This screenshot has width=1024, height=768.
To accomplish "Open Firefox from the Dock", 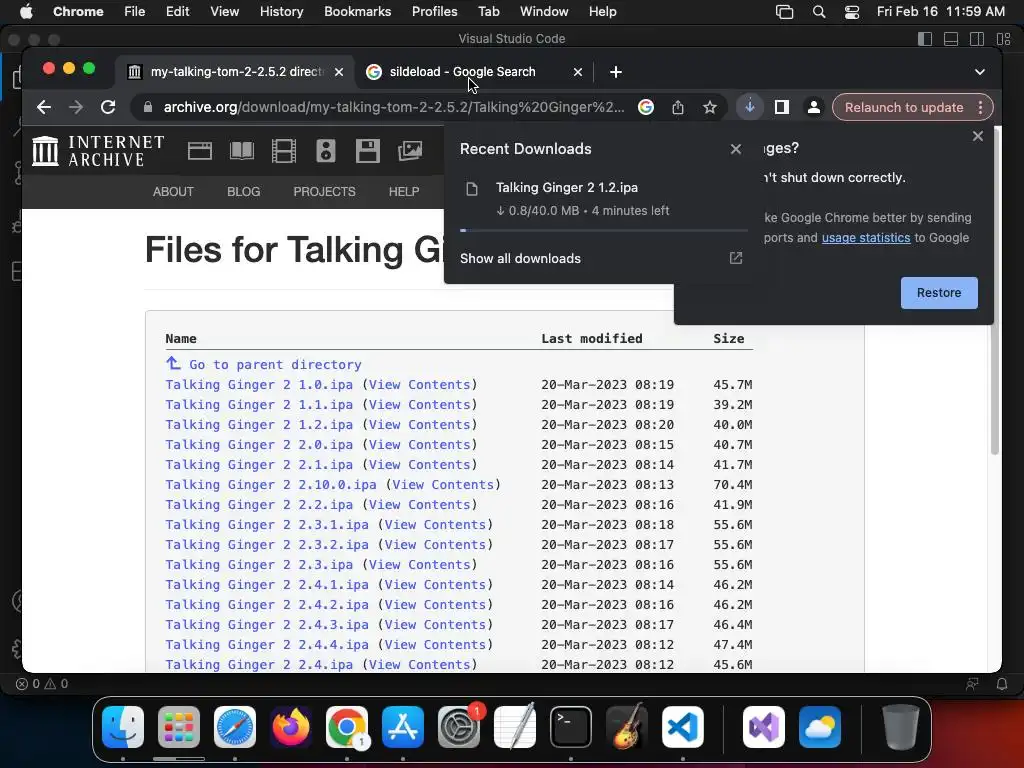I will click(x=291, y=727).
